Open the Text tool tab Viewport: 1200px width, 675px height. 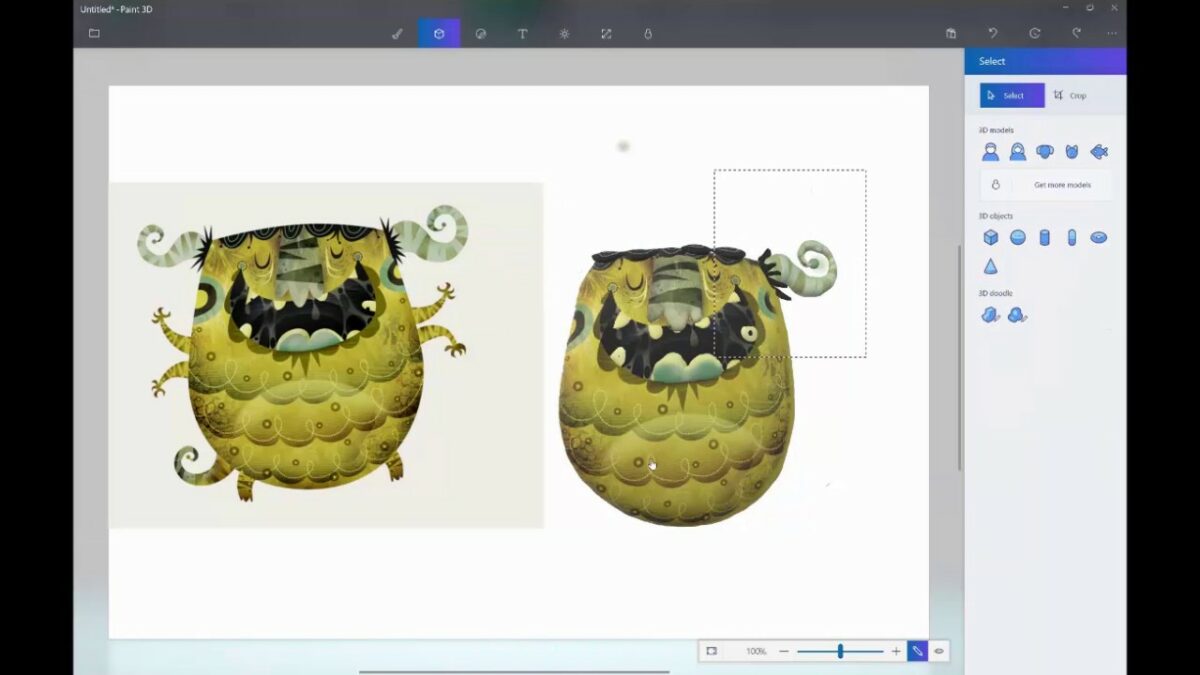522,33
